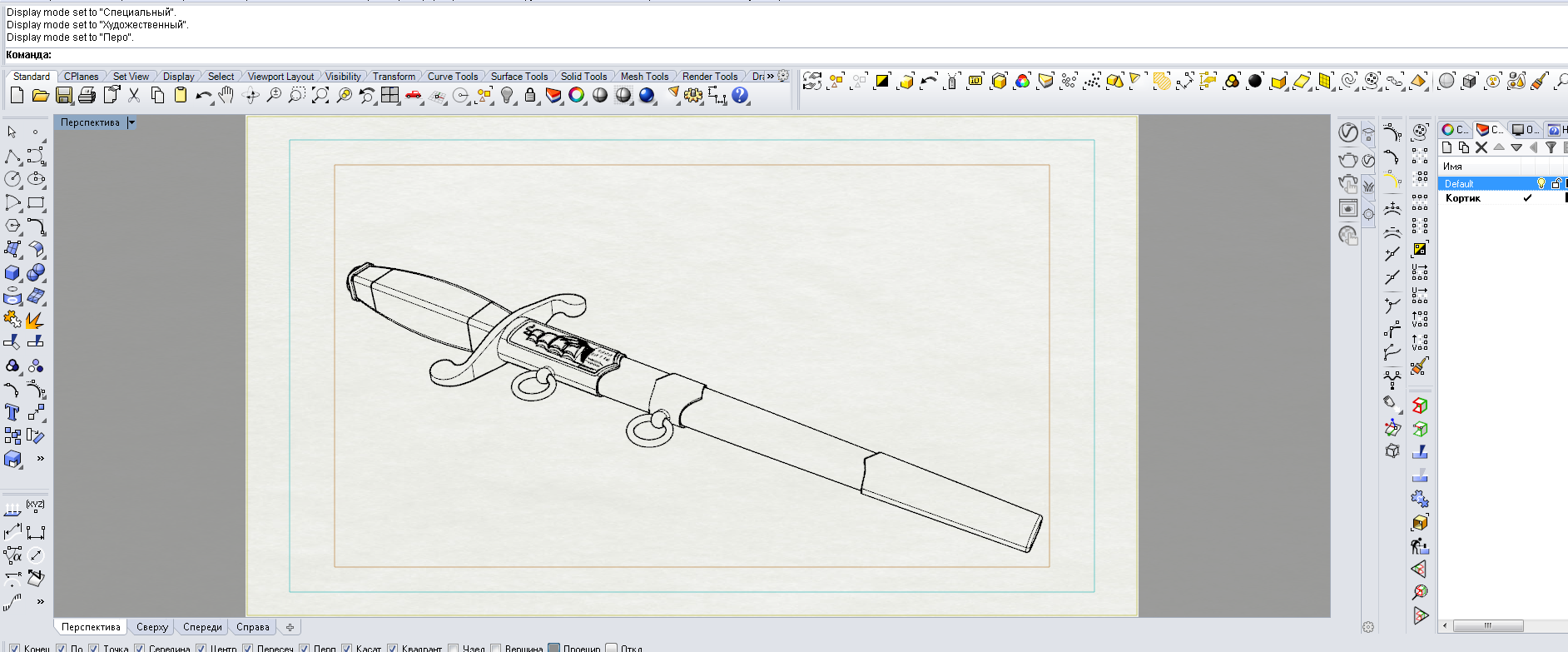This screenshot has height=652, width=1568.
Task: Click the light bulb Hide objects icon
Action: click(x=507, y=96)
